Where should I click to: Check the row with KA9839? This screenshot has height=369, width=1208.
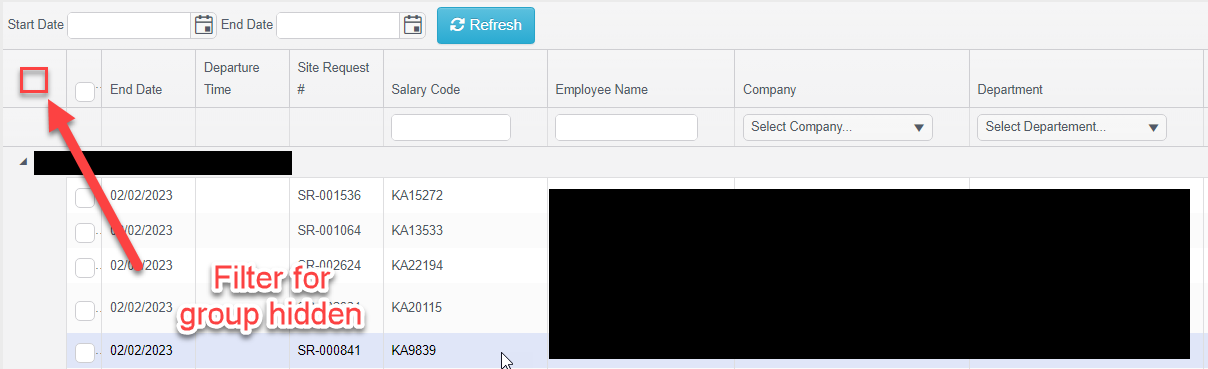85,352
